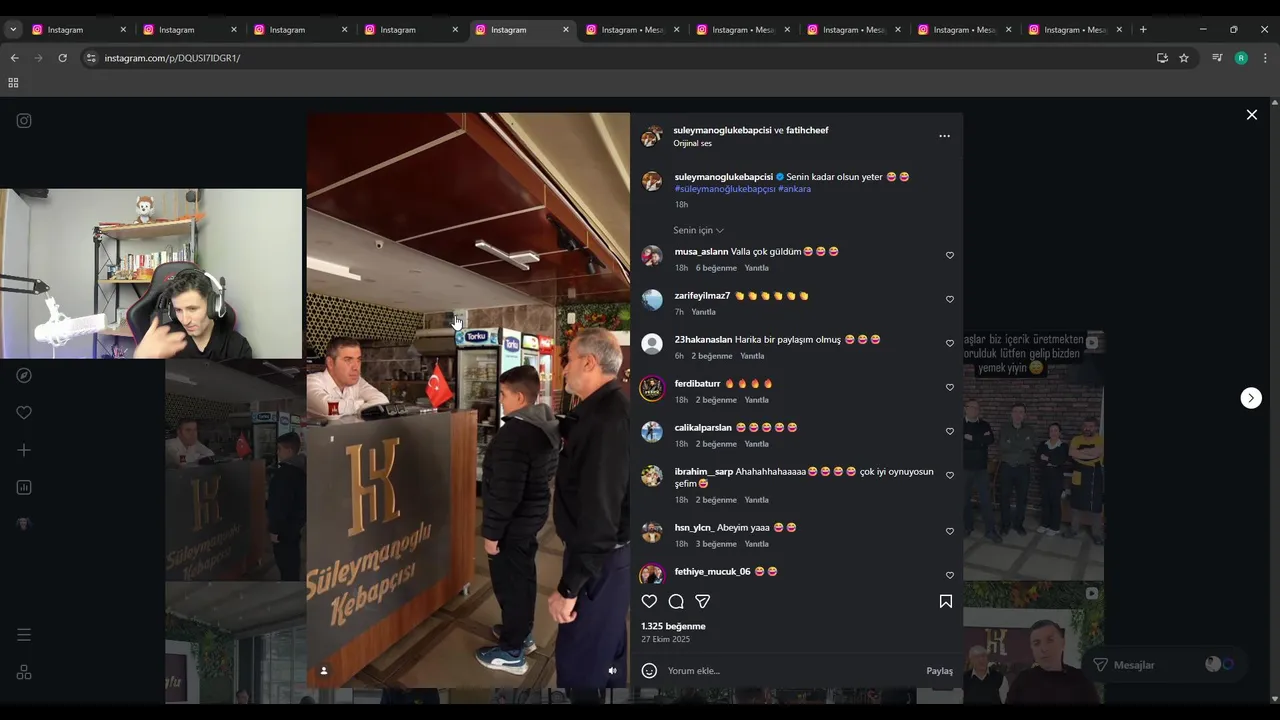This screenshot has width=1280, height=720.
Task: Open 'Orijinal ses' audio link
Action: (692, 143)
